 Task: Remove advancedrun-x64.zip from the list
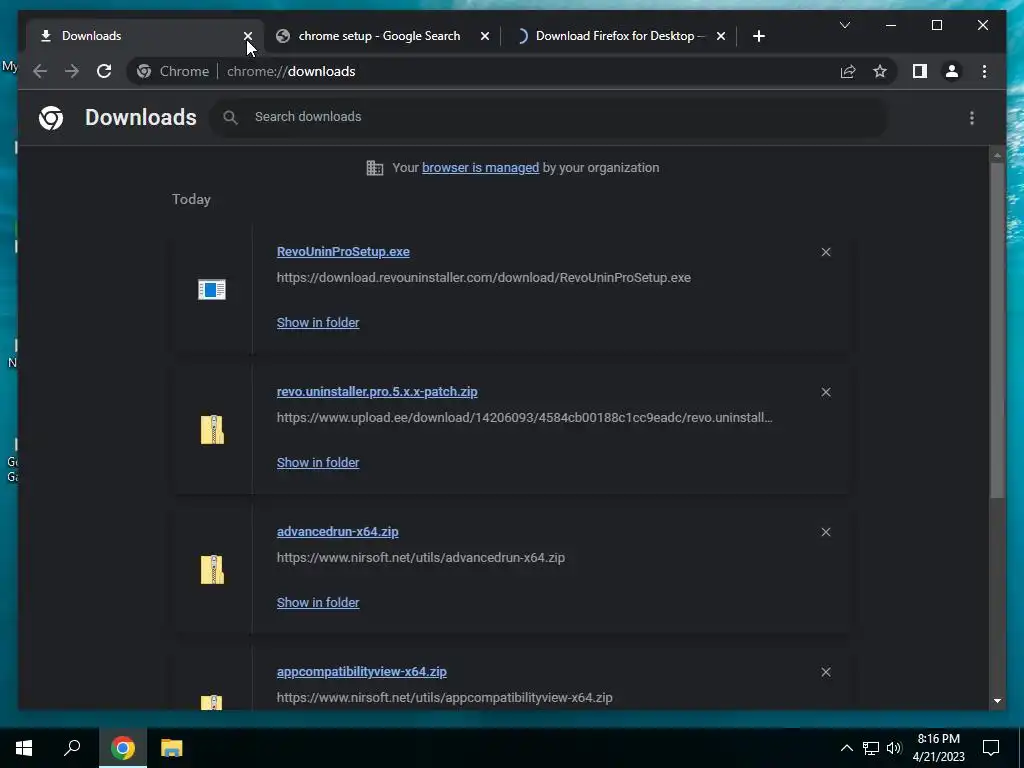[826, 532]
